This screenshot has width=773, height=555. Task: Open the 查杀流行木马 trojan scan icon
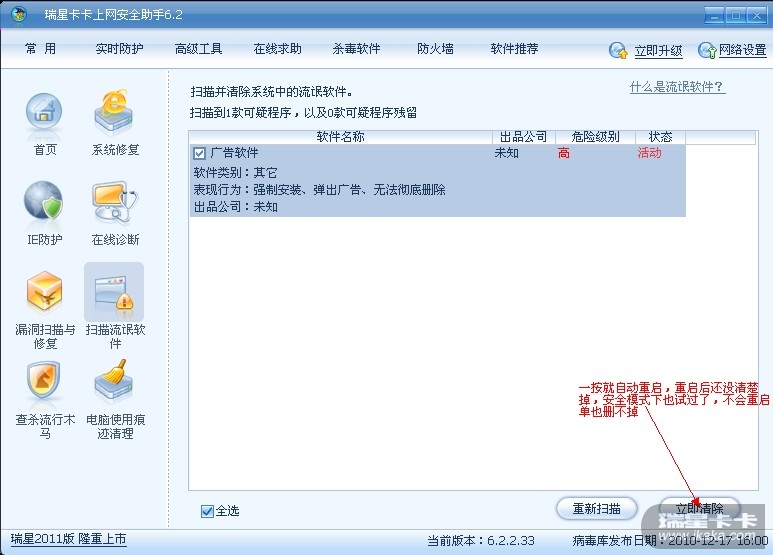point(44,380)
